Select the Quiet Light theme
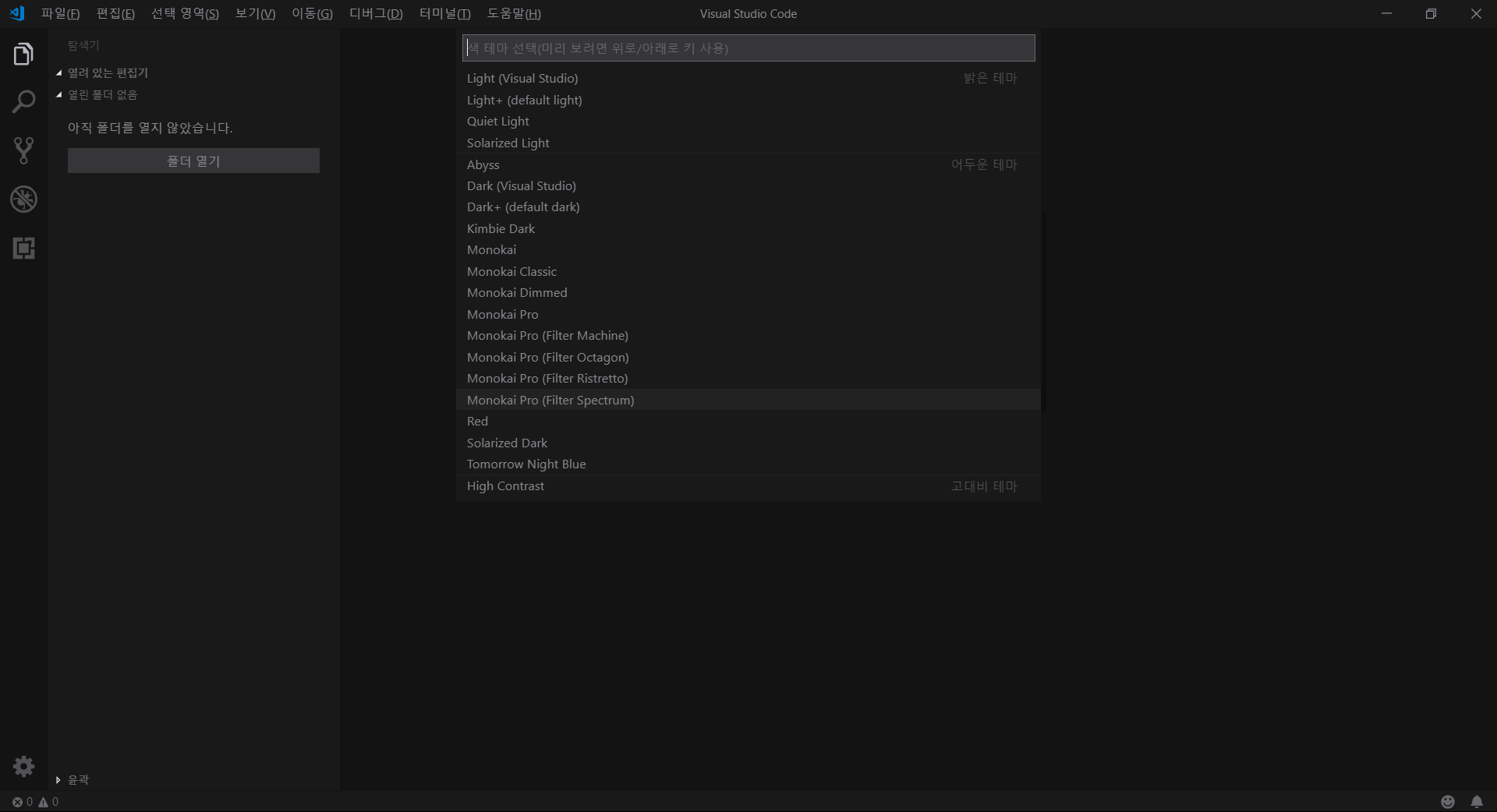 pyautogui.click(x=748, y=121)
